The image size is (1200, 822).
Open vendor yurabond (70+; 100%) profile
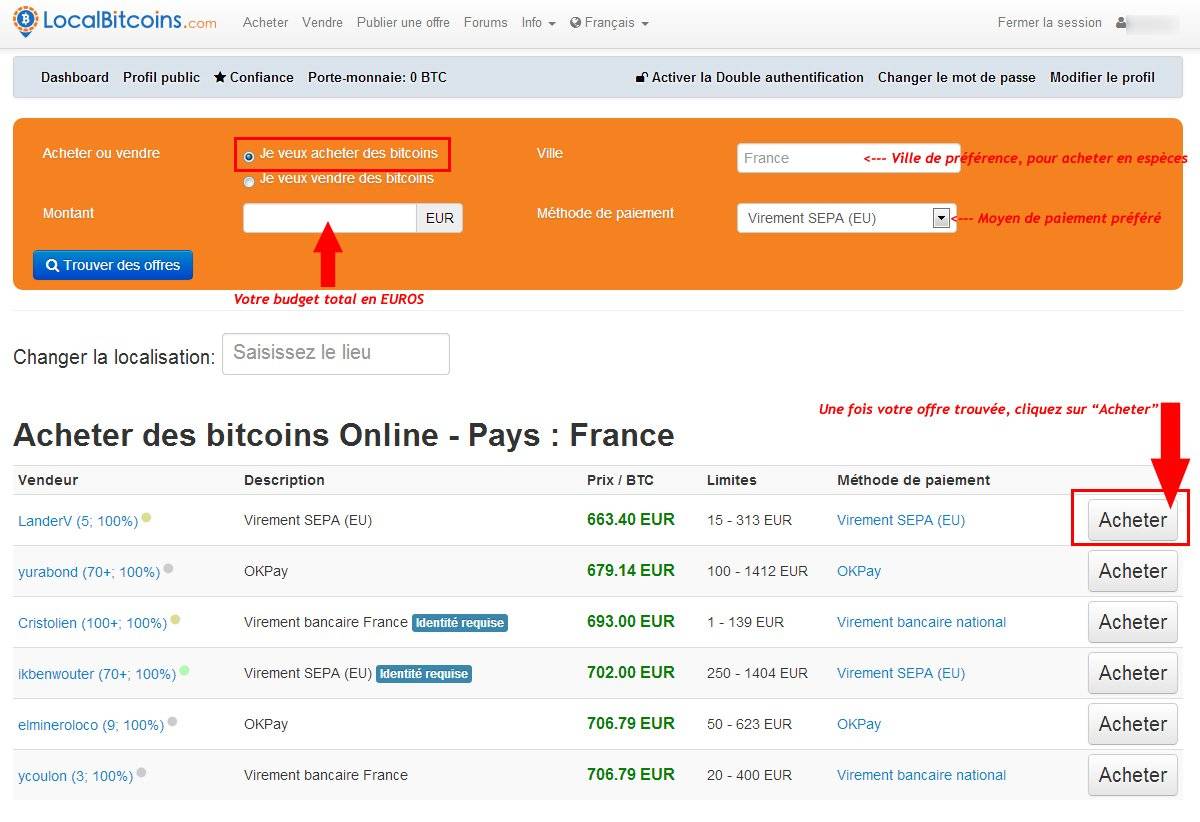coord(89,572)
